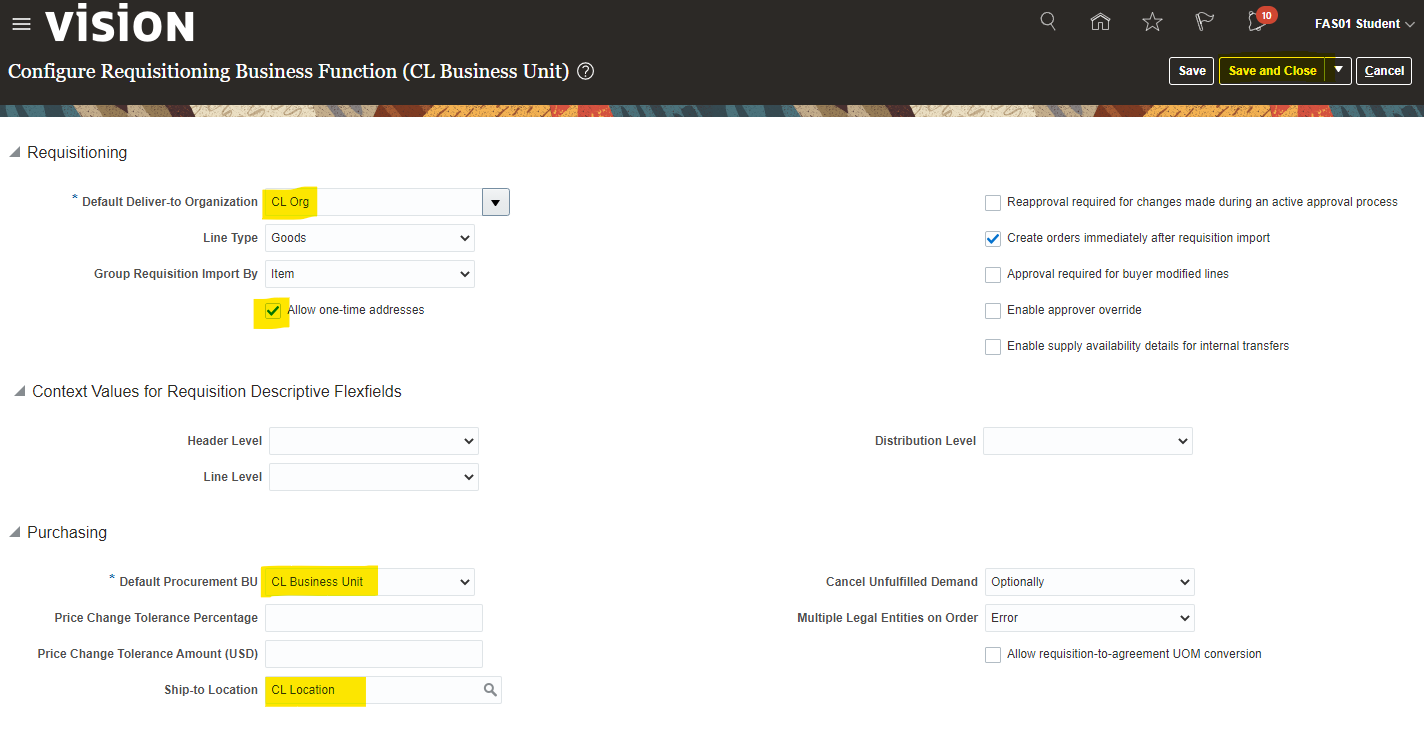
Task: Open the Watchlist flag icon
Action: click(1205, 22)
